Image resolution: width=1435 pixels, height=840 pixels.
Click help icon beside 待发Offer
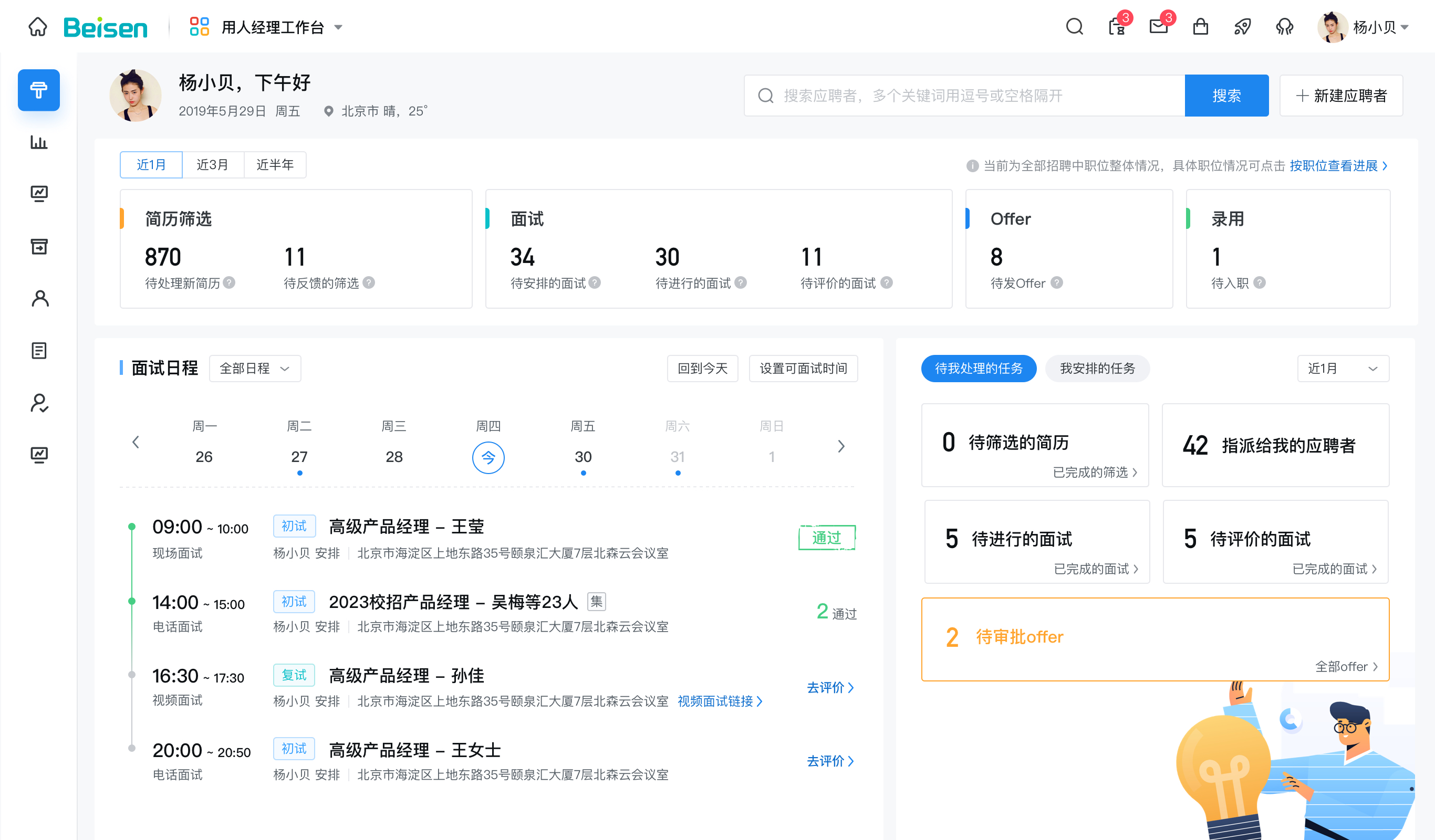[x=1057, y=283]
